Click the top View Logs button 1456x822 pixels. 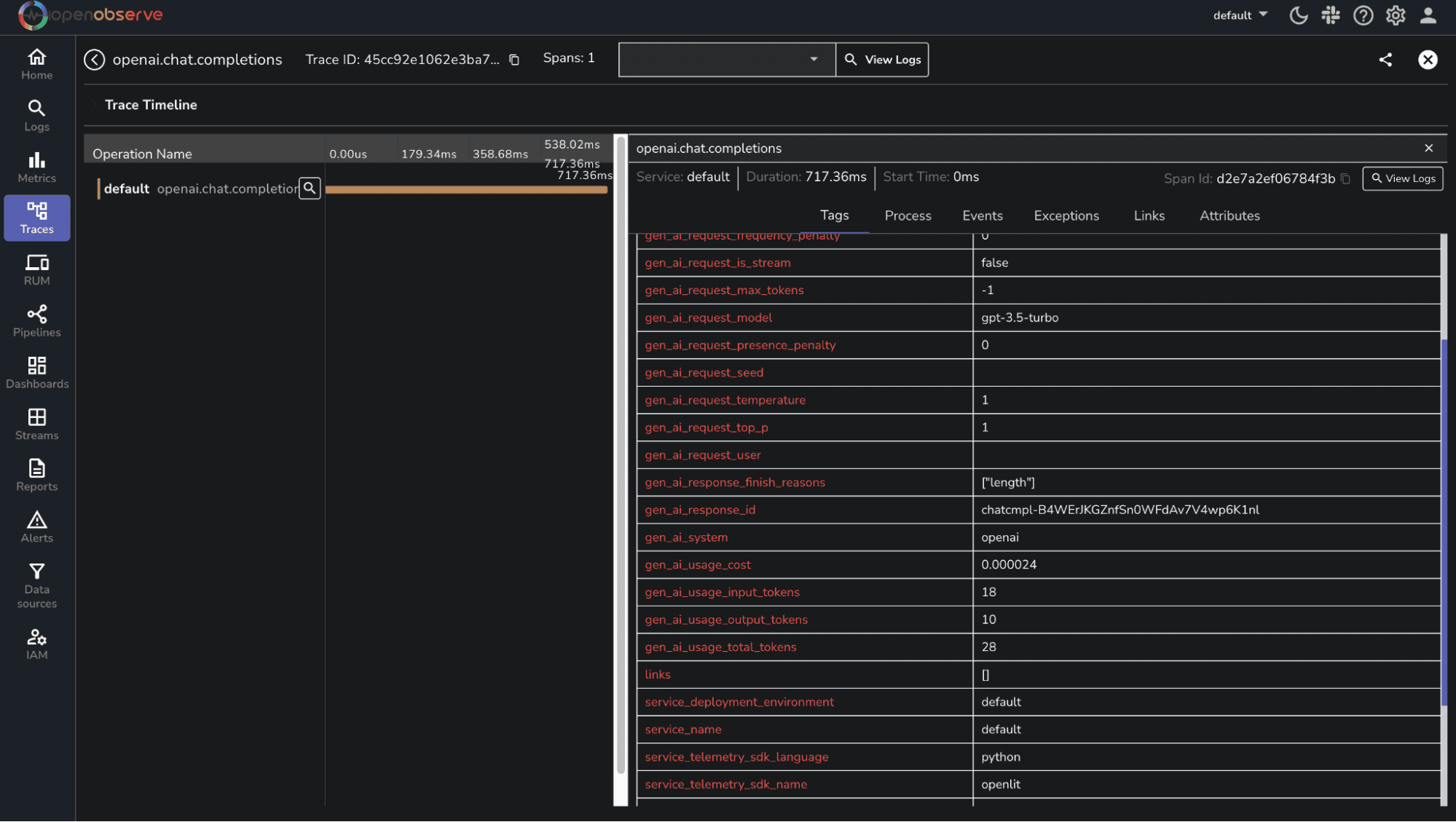tap(883, 60)
